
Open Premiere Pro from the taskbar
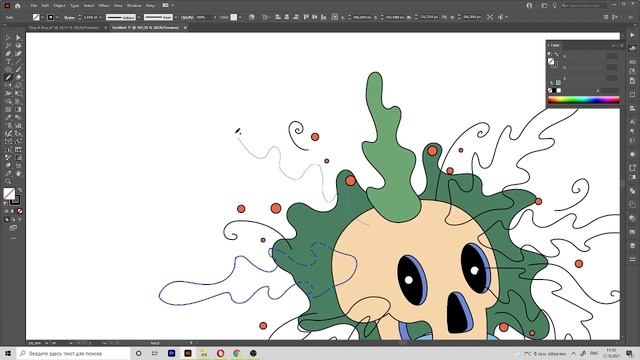[x=171, y=353]
